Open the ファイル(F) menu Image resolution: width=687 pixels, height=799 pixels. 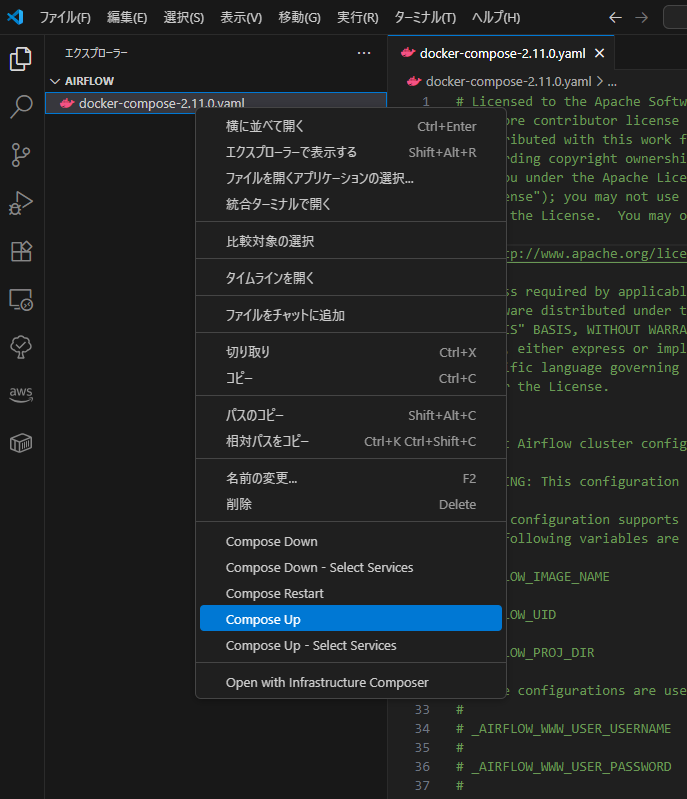[65, 18]
